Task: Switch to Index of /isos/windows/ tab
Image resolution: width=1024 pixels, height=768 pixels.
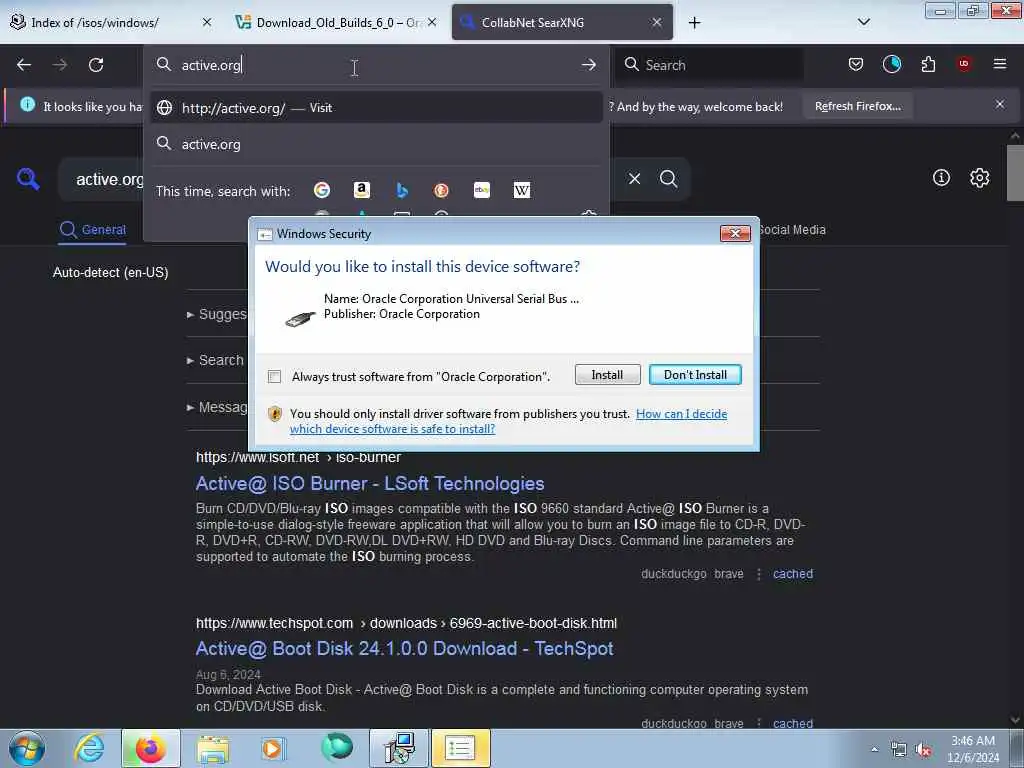Action: click(x=111, y=22)
